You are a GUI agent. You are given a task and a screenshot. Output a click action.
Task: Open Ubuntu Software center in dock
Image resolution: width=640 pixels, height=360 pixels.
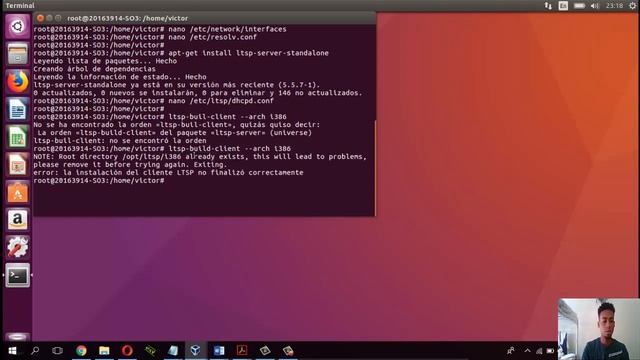[x=18, y=192]
